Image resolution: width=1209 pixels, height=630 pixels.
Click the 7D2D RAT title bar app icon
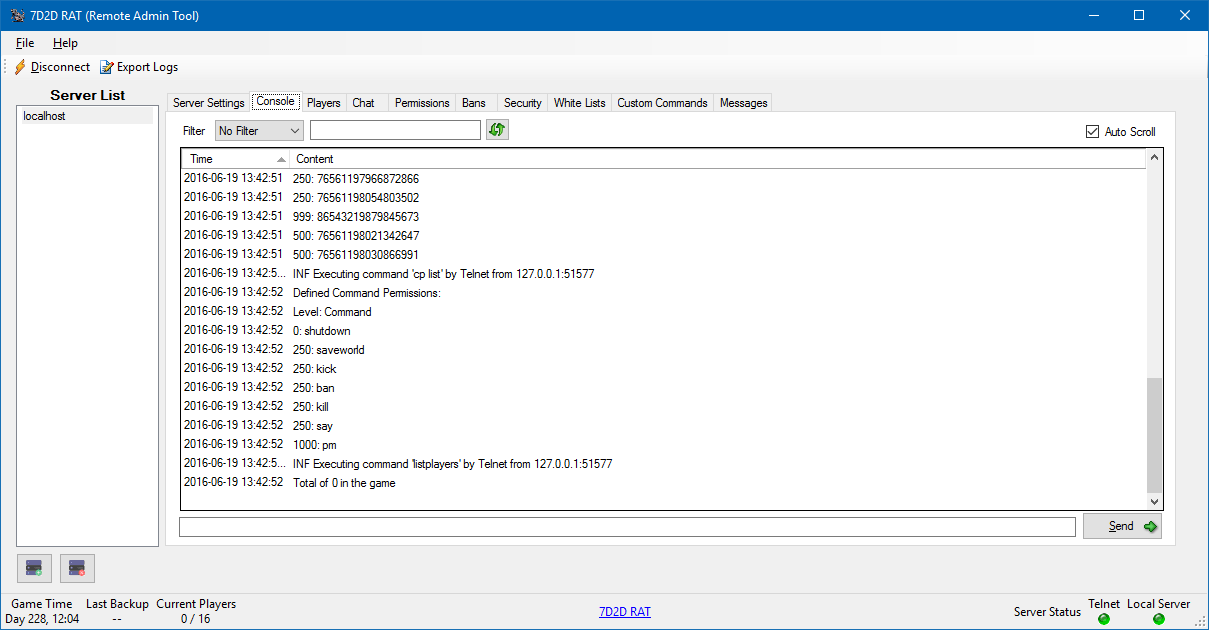pos(17,15)
